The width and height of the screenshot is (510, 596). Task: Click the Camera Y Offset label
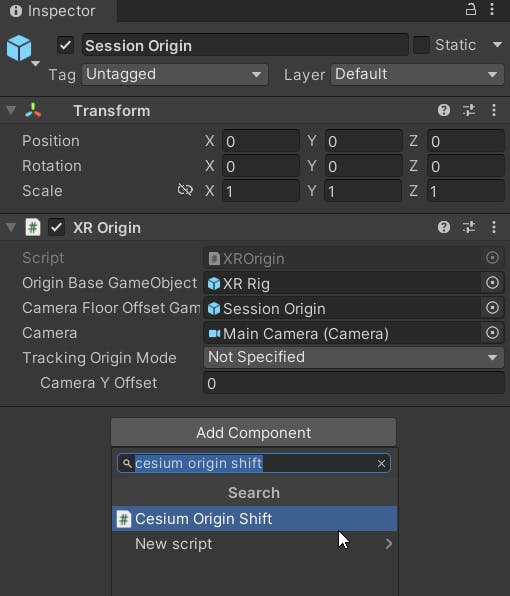98,383
